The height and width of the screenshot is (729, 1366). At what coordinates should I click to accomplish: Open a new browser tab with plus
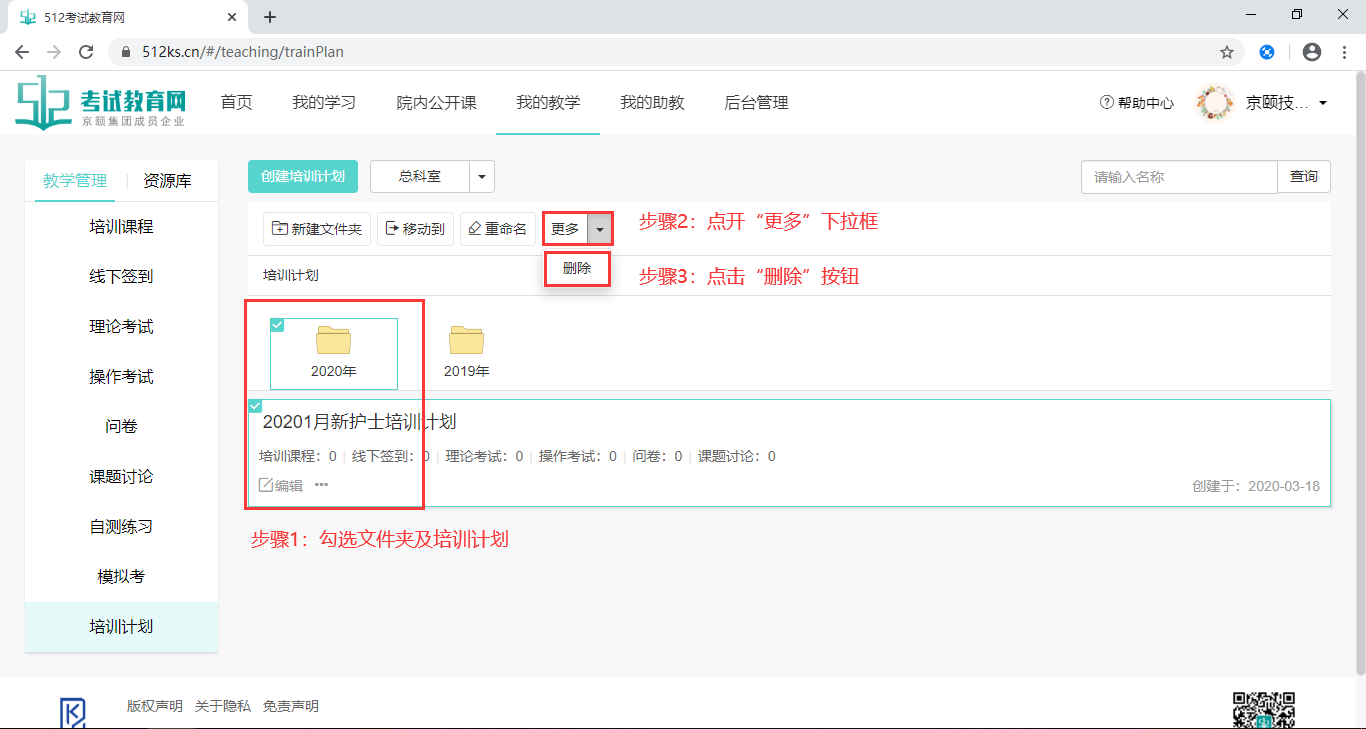click(x=269, y=17)
